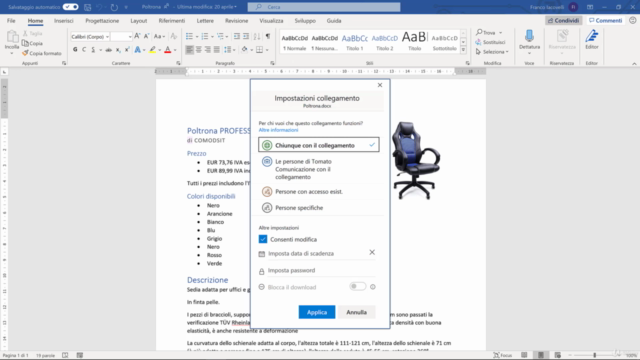Open the 'Seleziona' dropdown
The width and height of the screenshot is (640, 360).
[x=492, y=52]
